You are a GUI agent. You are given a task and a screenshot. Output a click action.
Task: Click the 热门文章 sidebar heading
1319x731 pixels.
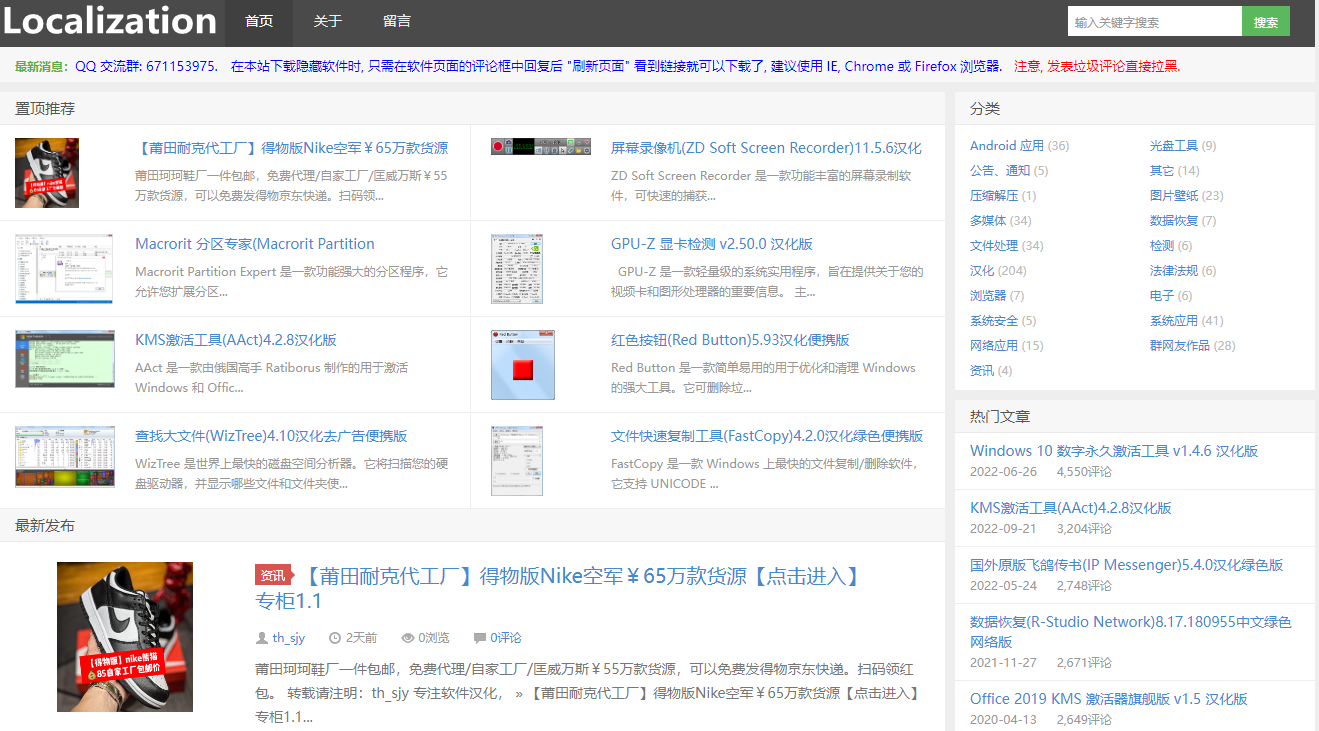(x=1000, y=416)
